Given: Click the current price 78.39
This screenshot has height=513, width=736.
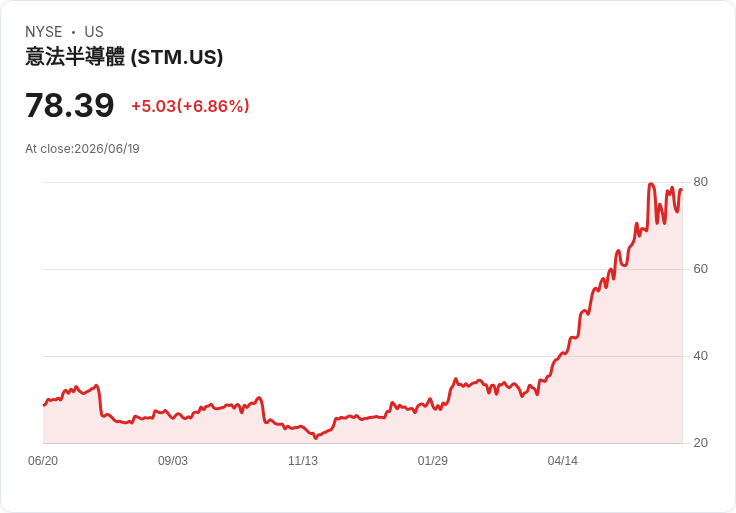Looking at the screenshot, I should pos(69,105).
